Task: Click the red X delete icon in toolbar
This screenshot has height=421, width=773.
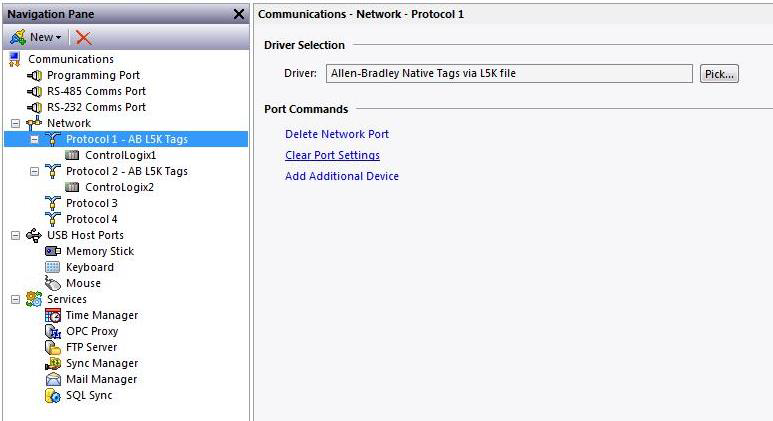Action: (83, 37)
